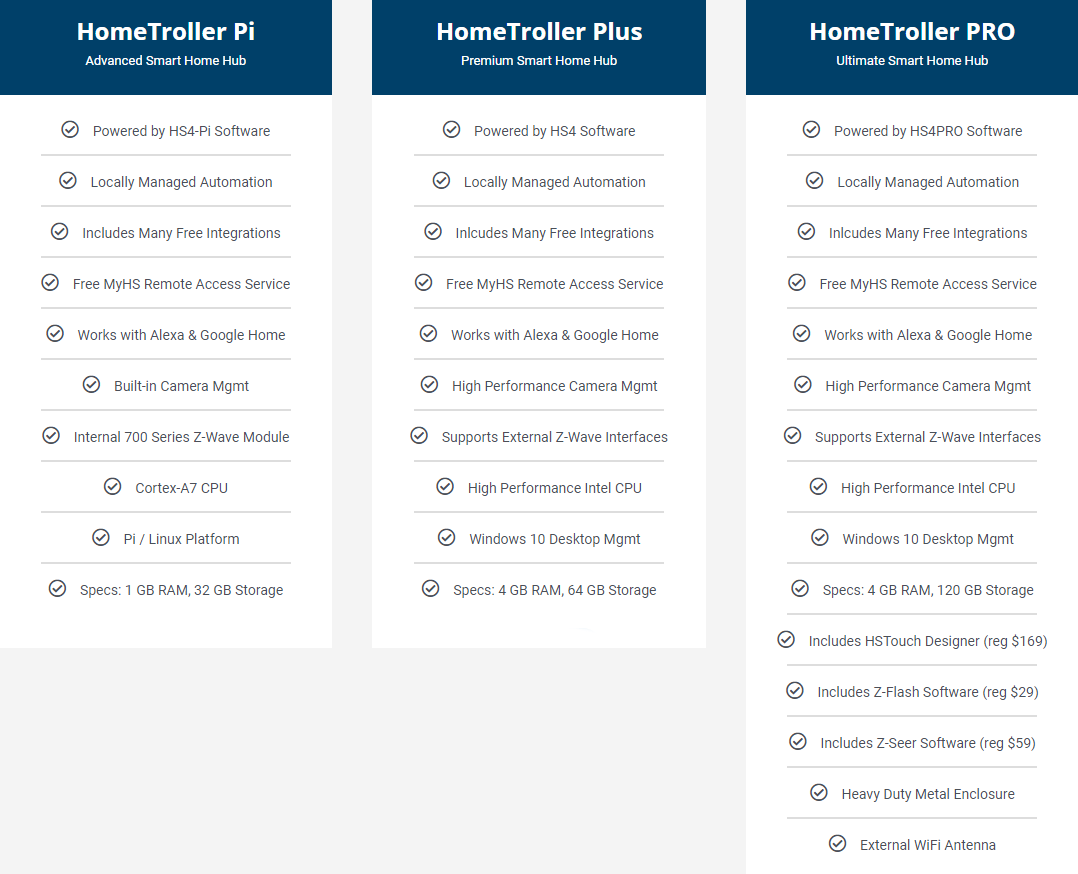Screen dimensions: 1078x874
Task: Click the check icon beside Powered by HS4-Pi Software
Action: coord(70,129)
